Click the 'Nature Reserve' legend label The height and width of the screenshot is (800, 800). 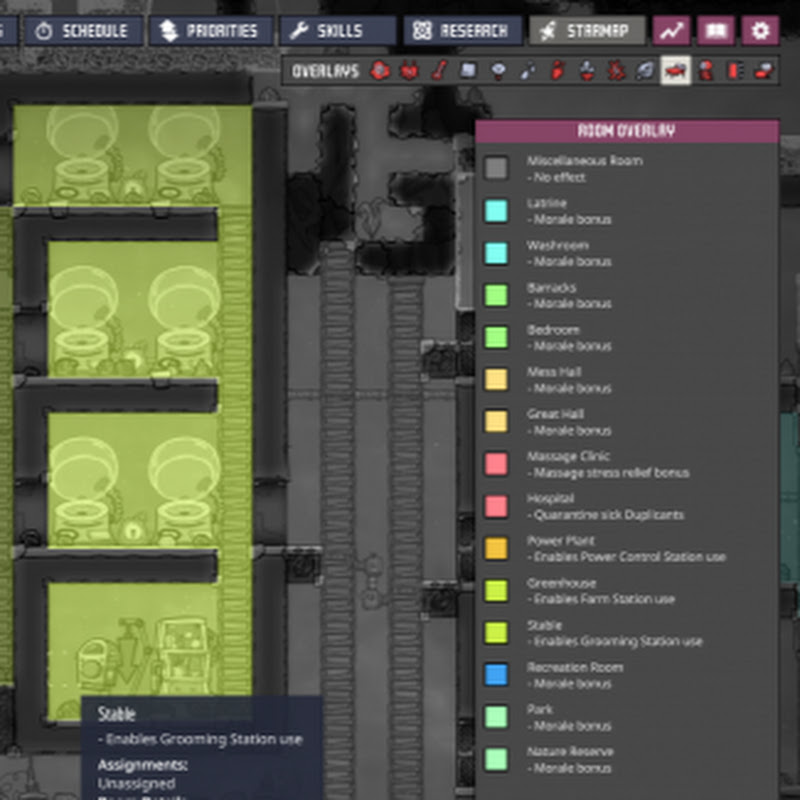[570, 752]
